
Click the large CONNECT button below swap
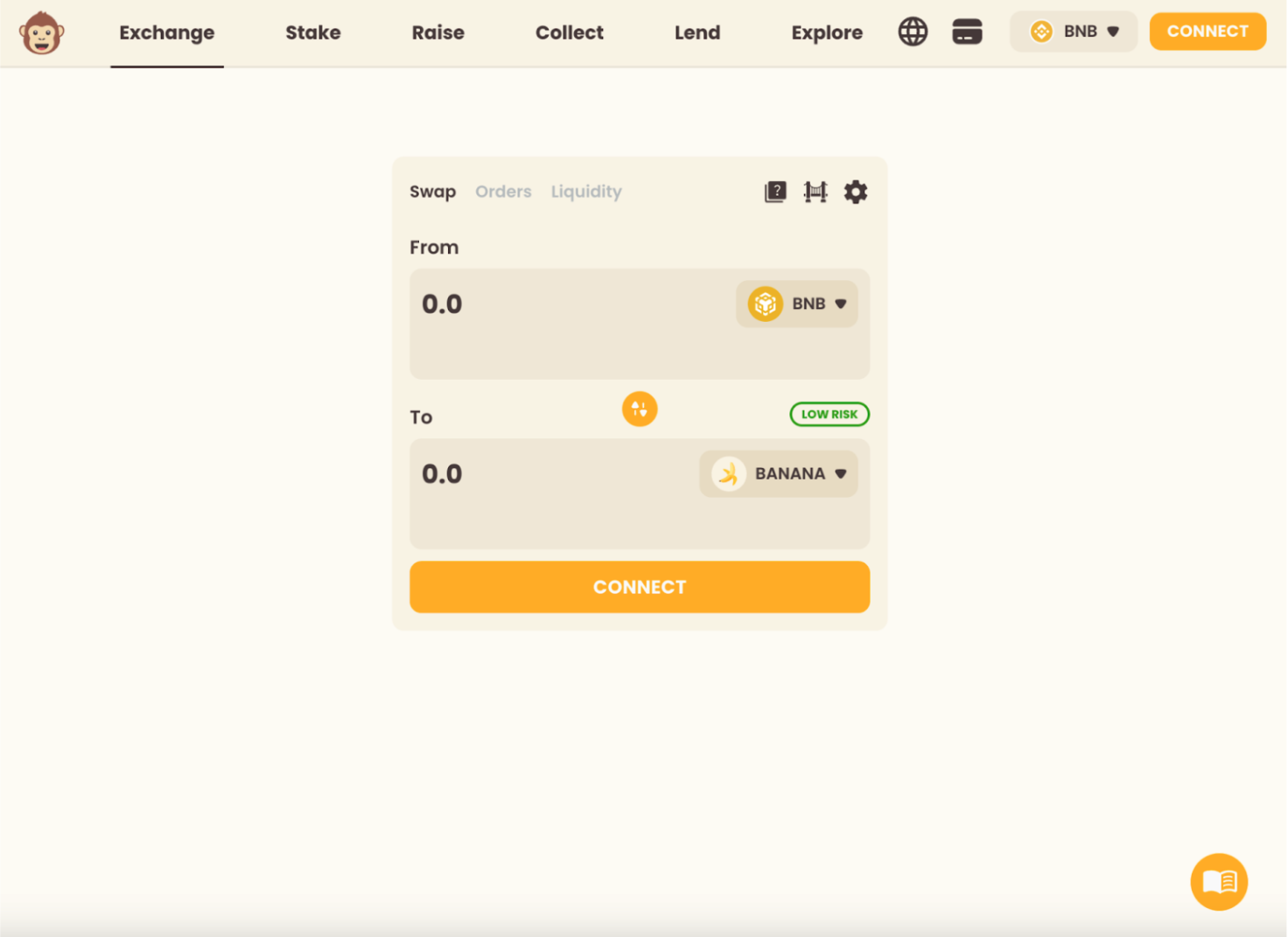pos(640,587)
